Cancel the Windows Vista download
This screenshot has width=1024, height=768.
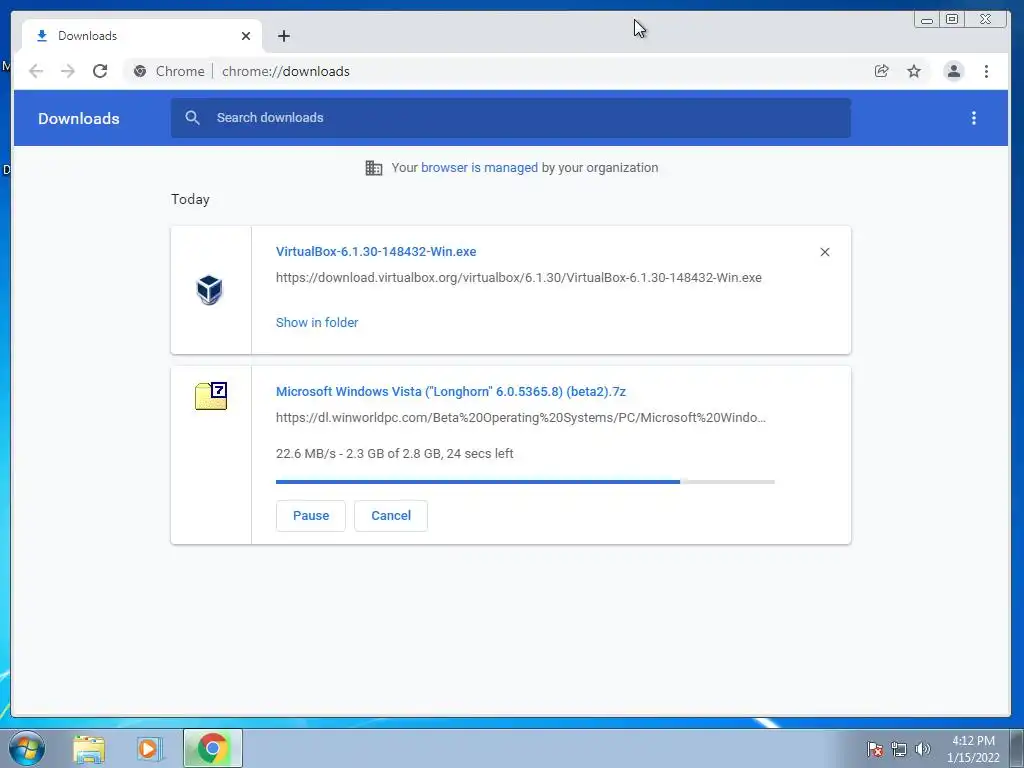coord(391,516)
